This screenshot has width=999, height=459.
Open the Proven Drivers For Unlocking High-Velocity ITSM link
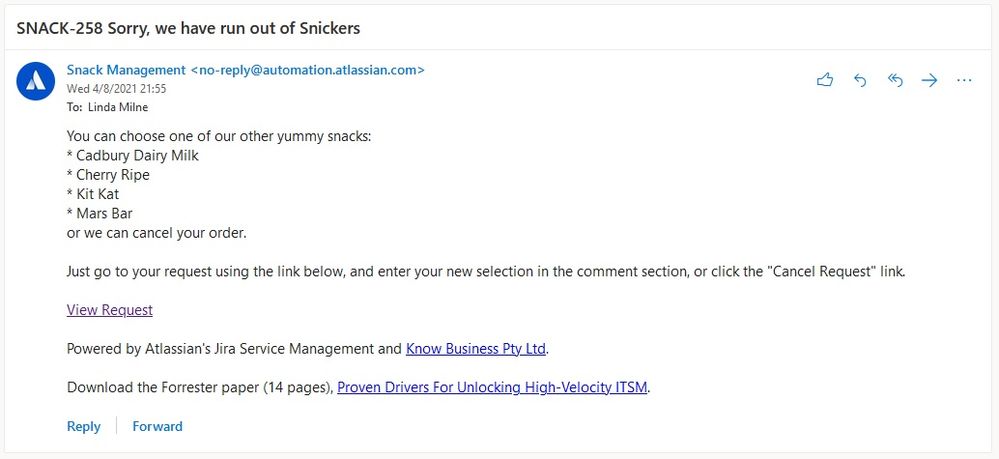[x=493, y=387]
